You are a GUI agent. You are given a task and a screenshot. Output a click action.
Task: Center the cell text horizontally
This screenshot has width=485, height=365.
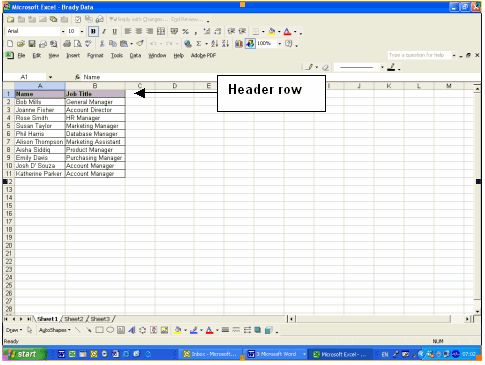pyautogui.click(x=139, y=32)
